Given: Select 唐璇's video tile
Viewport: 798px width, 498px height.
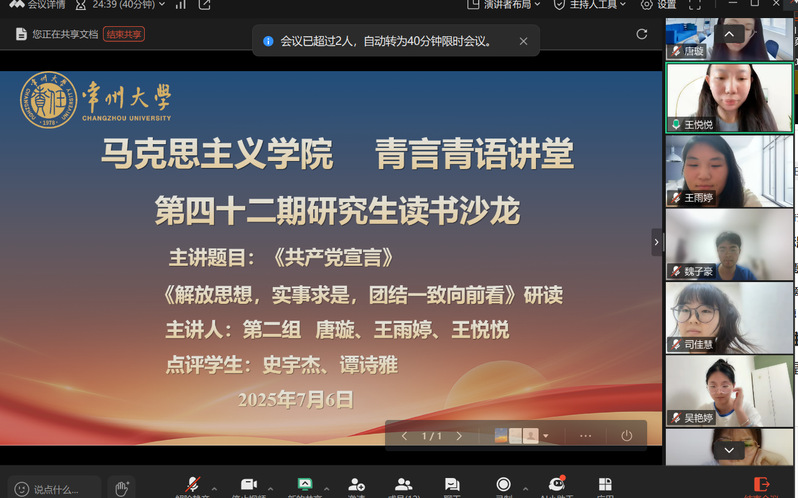Looking at the screenshot, I should (x=729, y=39).
